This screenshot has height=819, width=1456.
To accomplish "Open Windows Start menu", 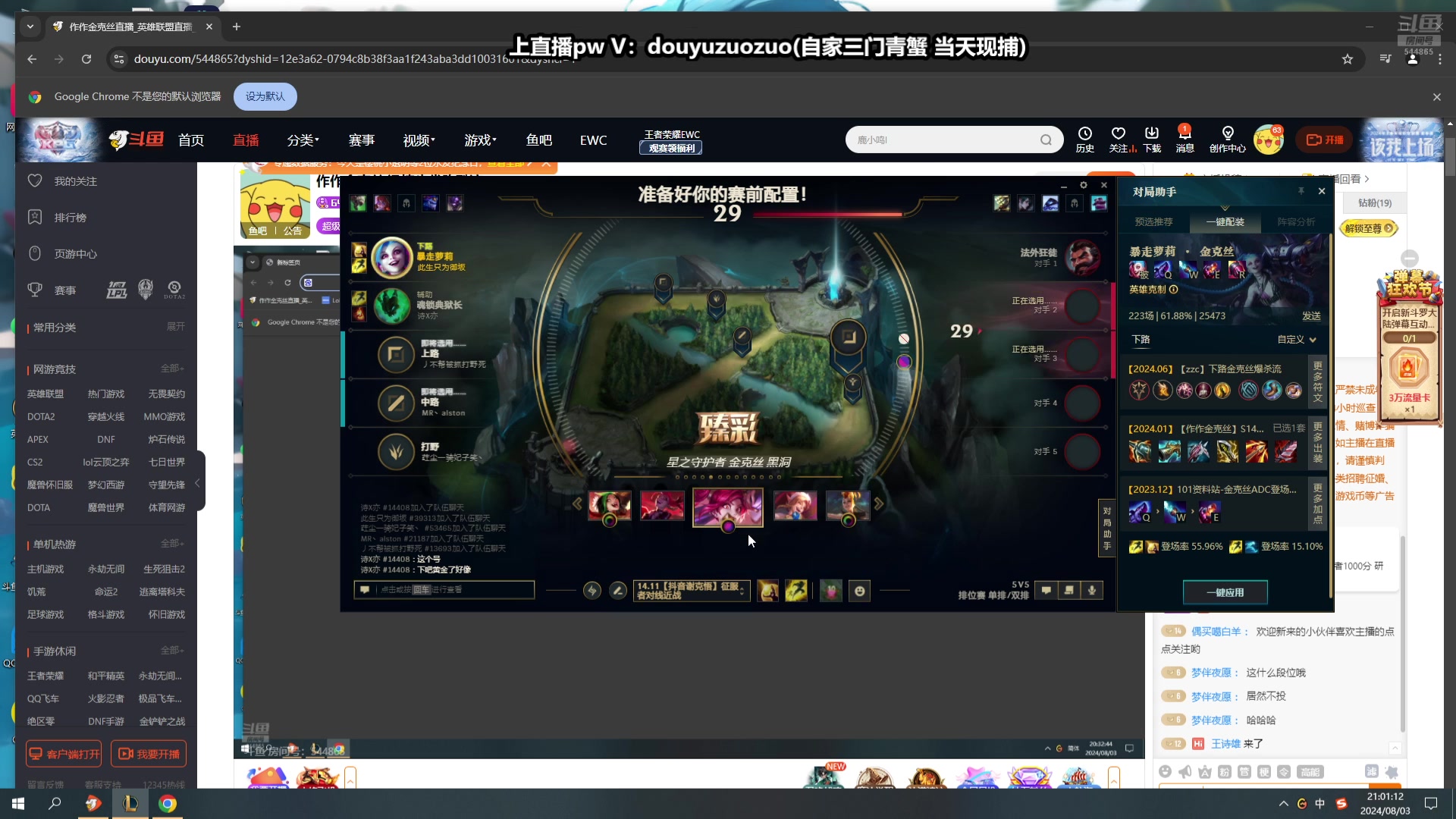I will point(18,804).
